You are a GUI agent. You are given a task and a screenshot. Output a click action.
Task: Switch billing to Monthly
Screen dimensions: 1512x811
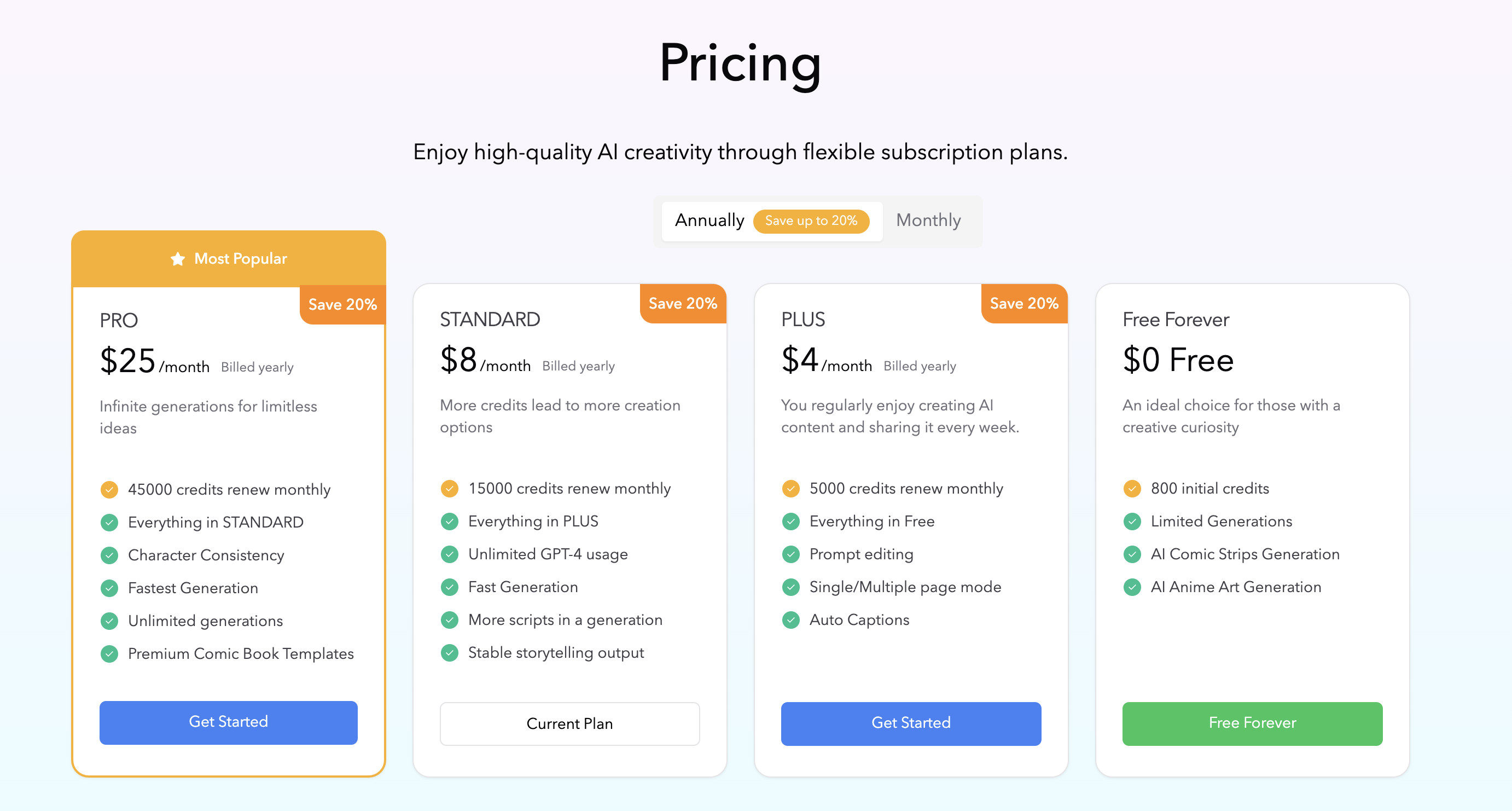928,220
